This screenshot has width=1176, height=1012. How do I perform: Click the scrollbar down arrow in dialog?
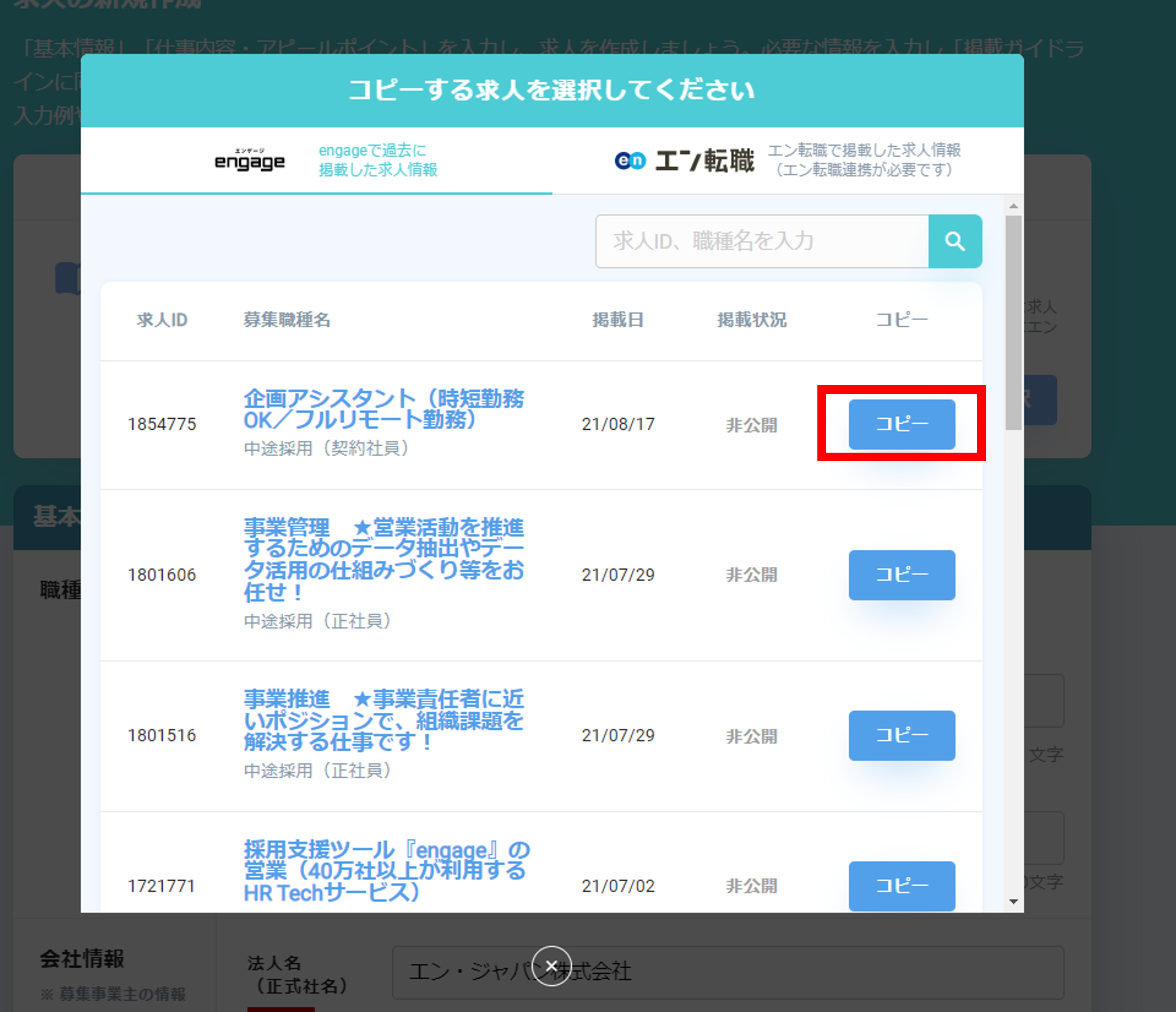point(1013,901)
